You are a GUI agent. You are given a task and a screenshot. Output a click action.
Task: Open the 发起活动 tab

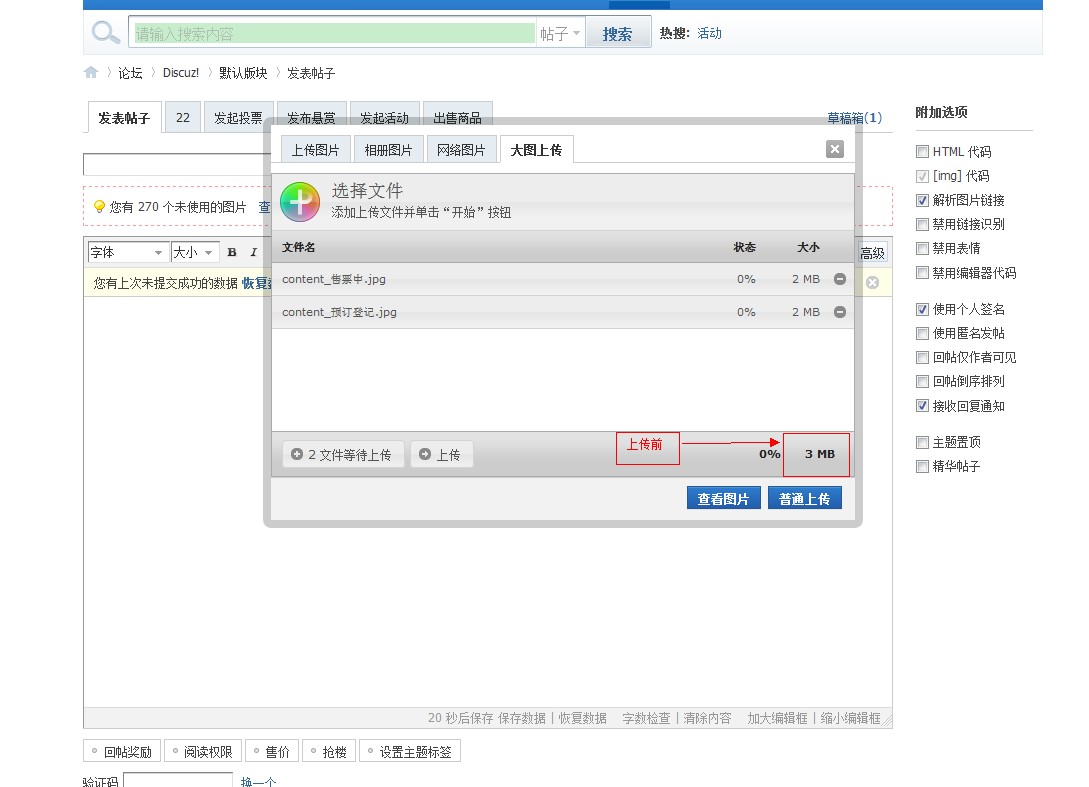[x=384, y=117]
